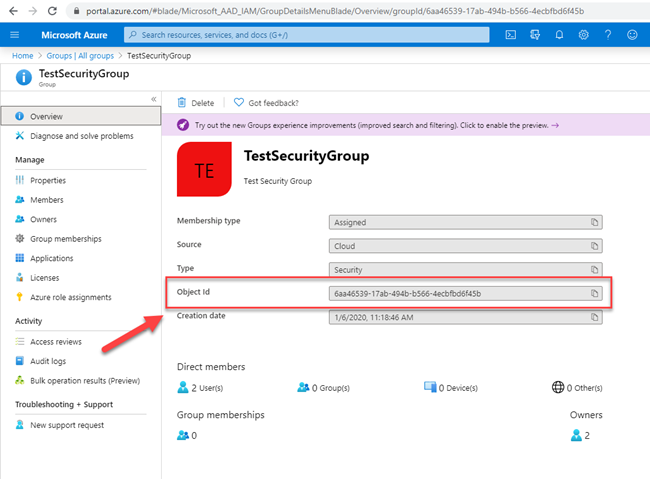Open the Group memberships count 0
Screen dimensions: 650x479
click(187, 435)
